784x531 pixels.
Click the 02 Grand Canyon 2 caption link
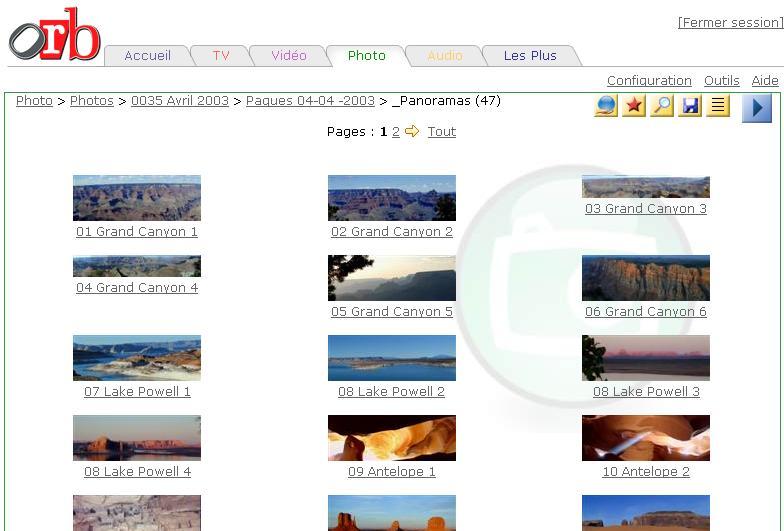click(392, 232)
